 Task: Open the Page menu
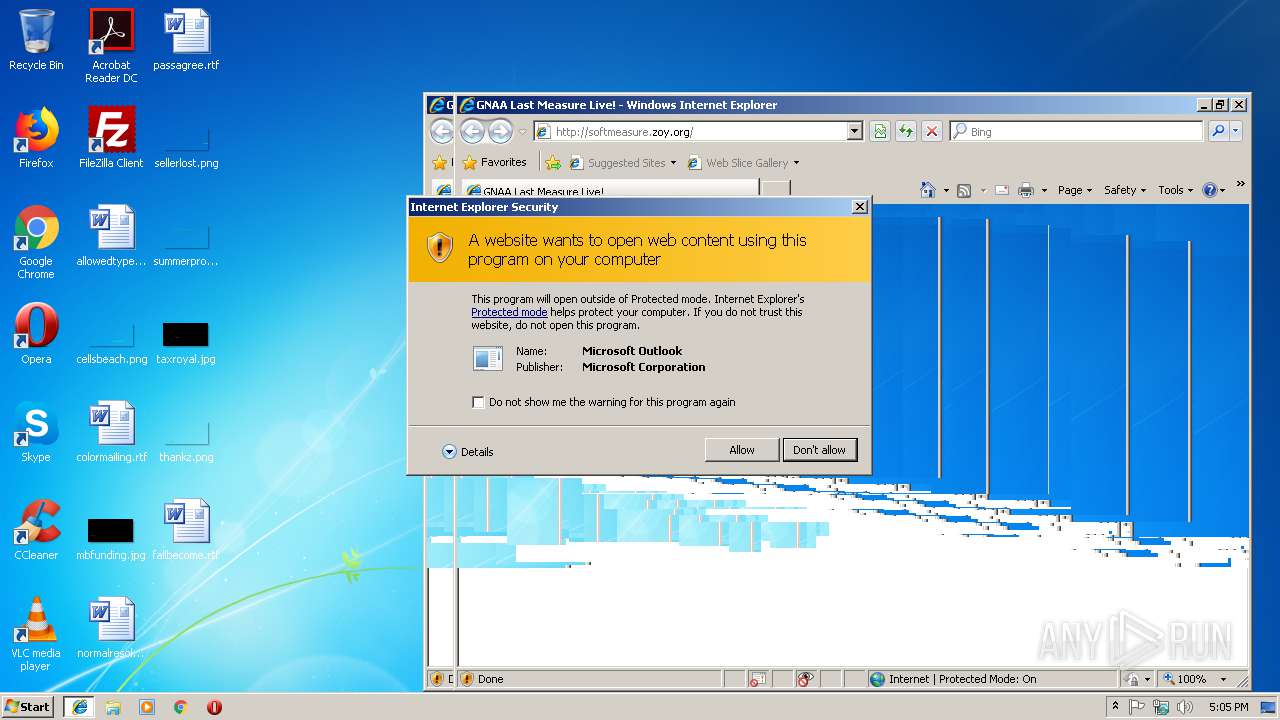[x=1075, y=190]
